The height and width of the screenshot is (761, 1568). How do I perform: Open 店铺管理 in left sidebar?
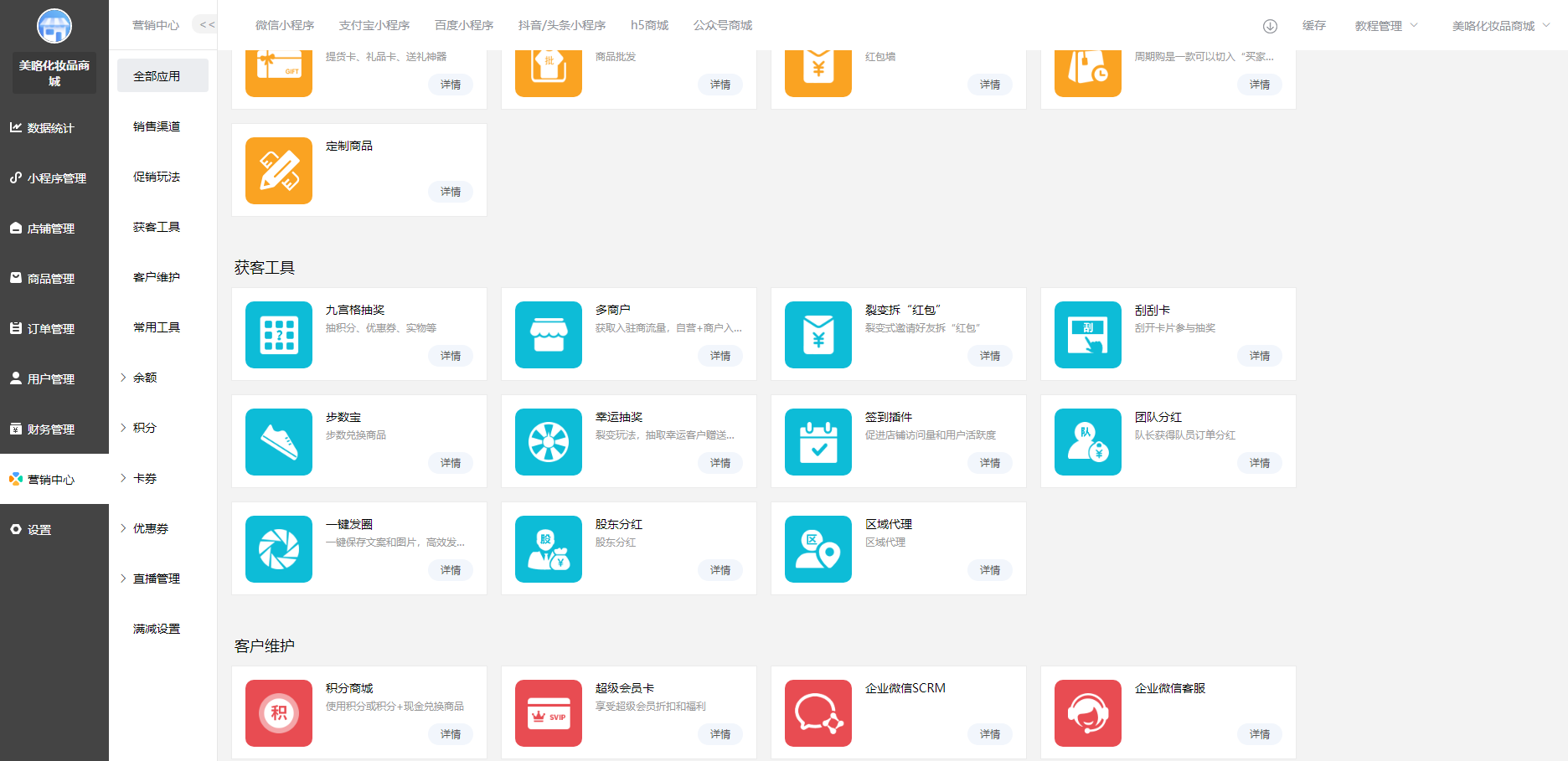[54, 229]
